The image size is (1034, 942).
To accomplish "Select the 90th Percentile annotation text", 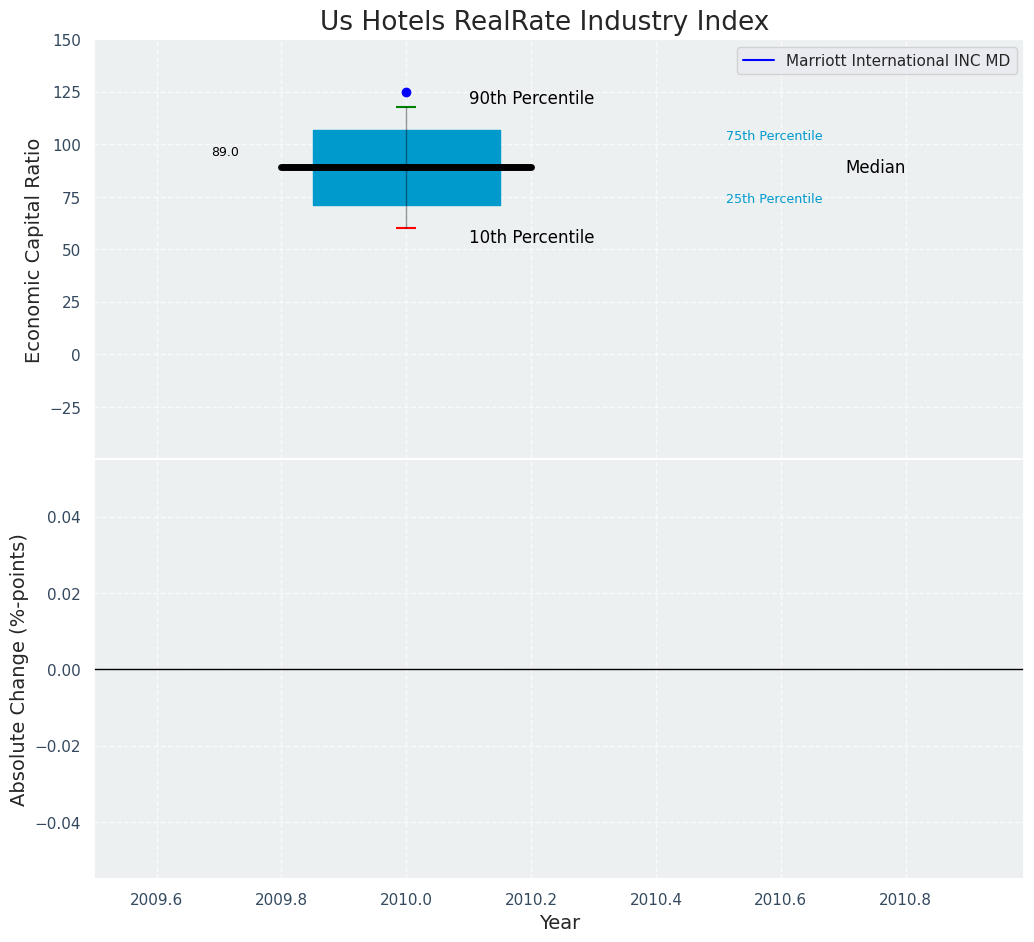I will [x=531, y=99].
